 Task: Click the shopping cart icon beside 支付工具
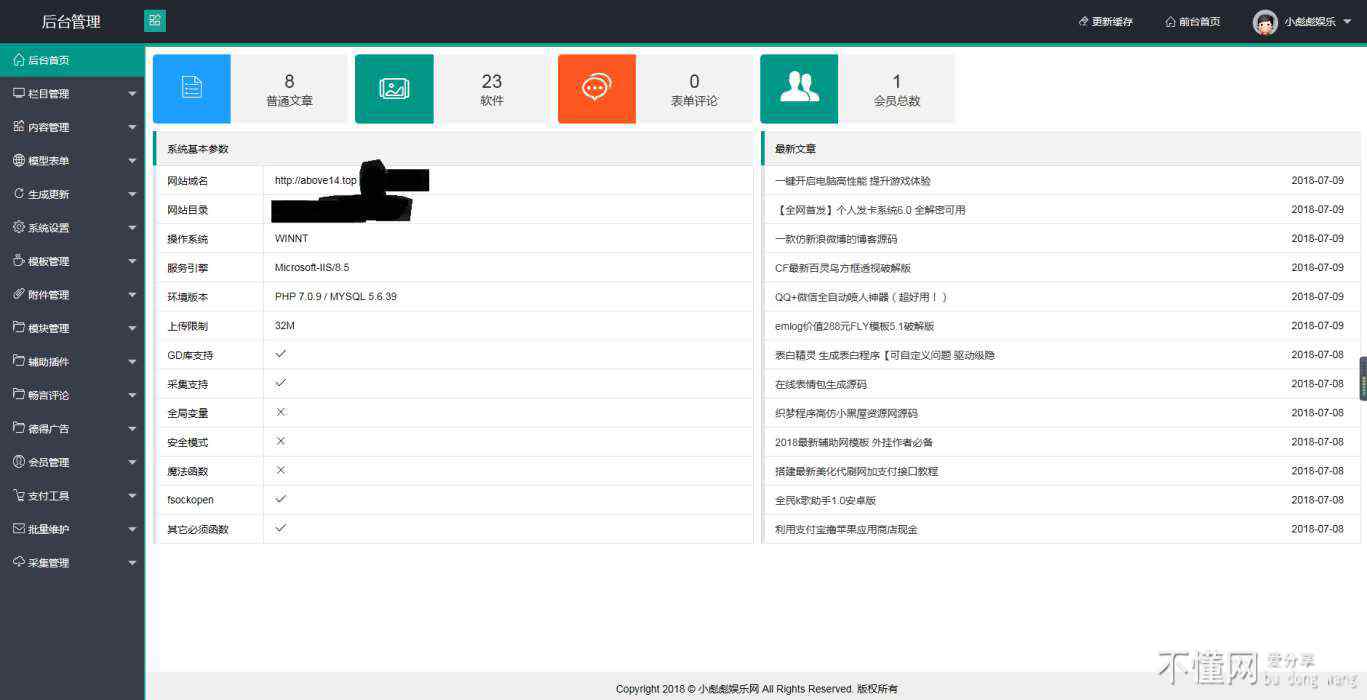19,495
